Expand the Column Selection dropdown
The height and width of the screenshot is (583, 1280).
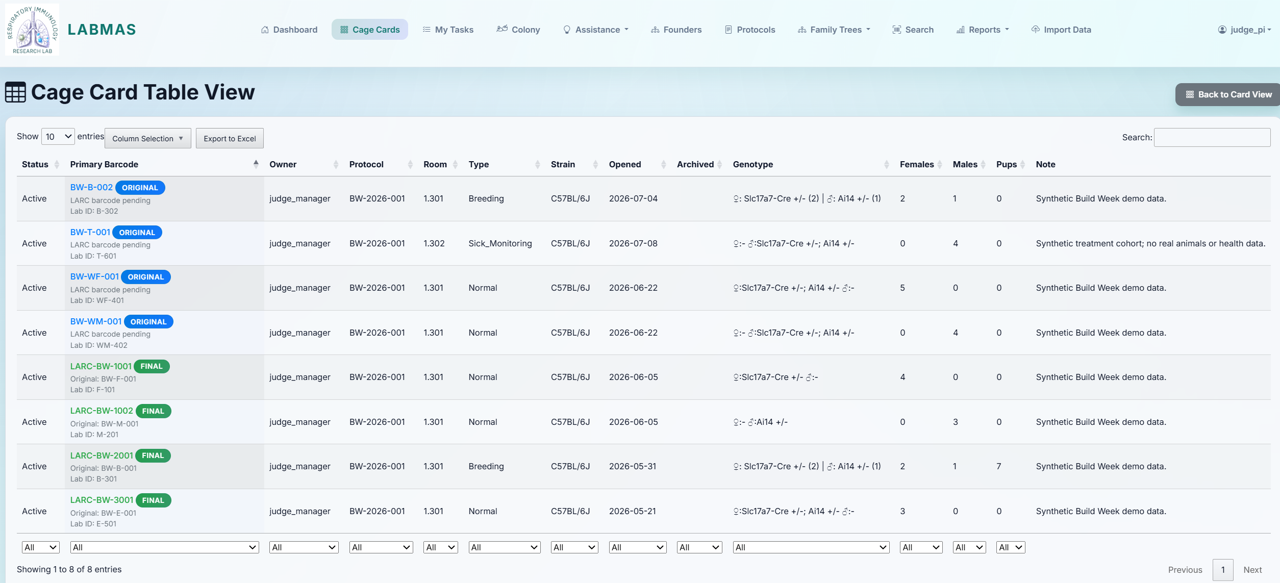tap(148, 139)
